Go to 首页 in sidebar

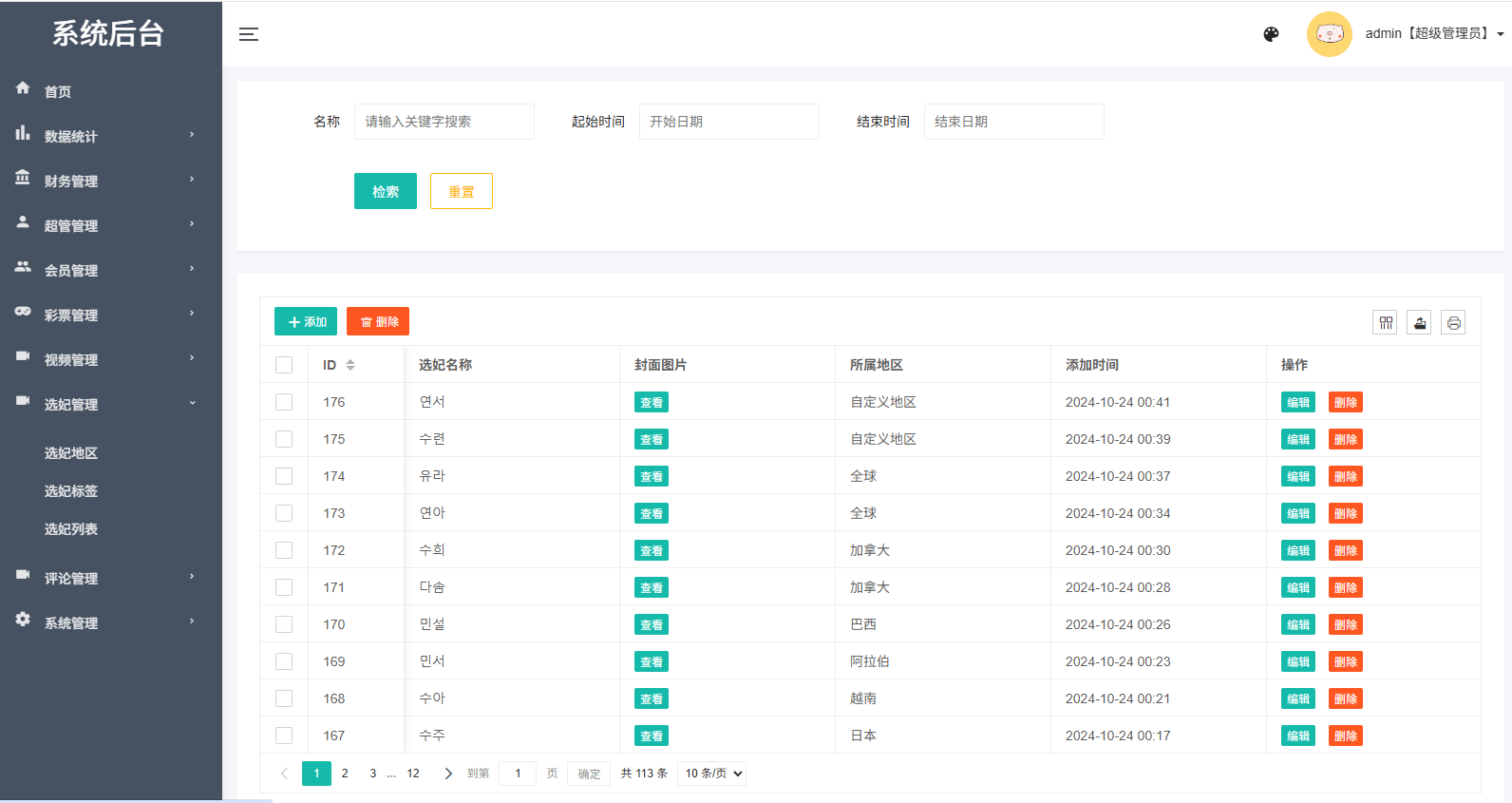pos(58,91)
